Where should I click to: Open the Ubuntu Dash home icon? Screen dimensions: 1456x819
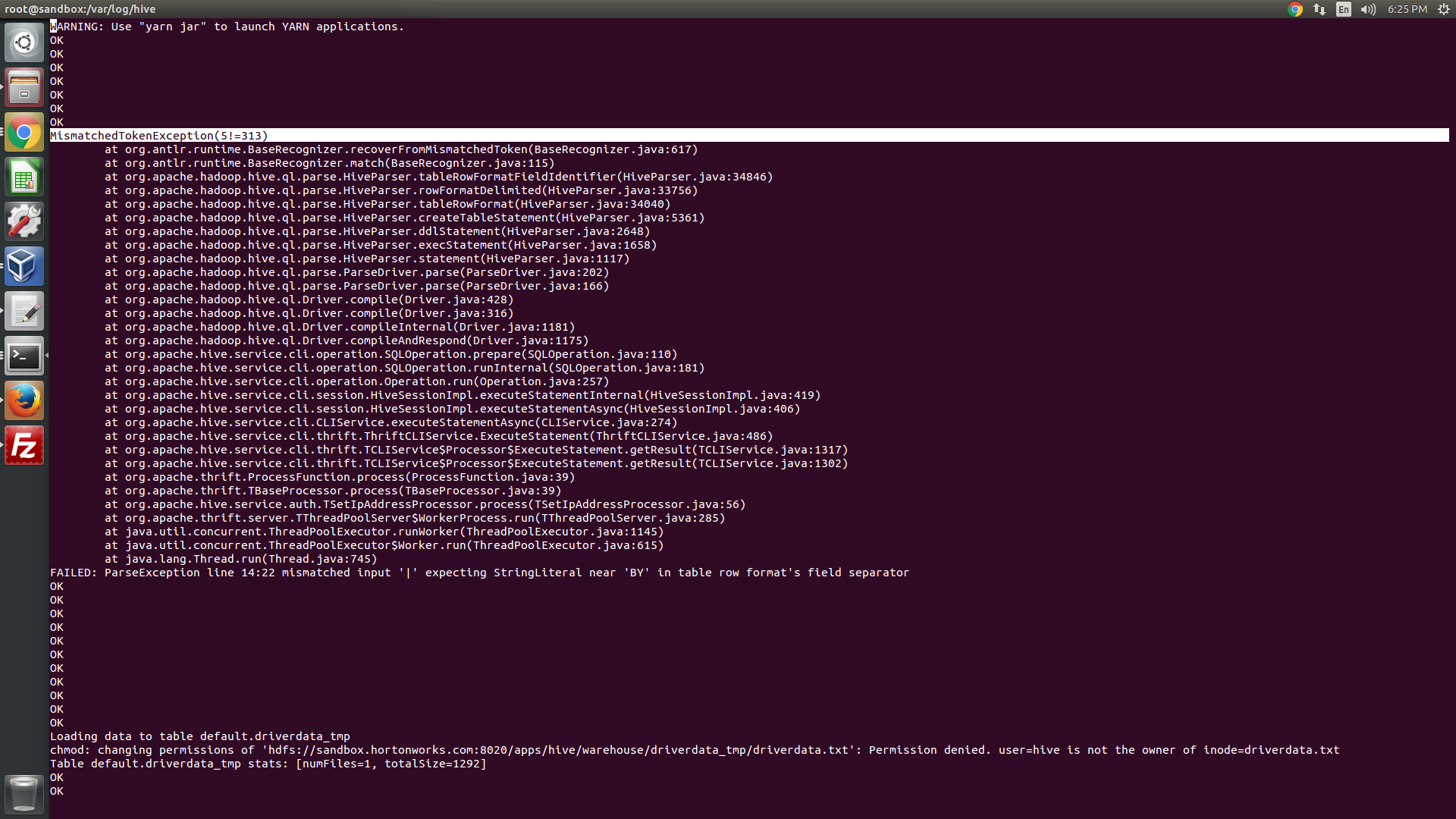pyautogui.click(x=24, y=42)
